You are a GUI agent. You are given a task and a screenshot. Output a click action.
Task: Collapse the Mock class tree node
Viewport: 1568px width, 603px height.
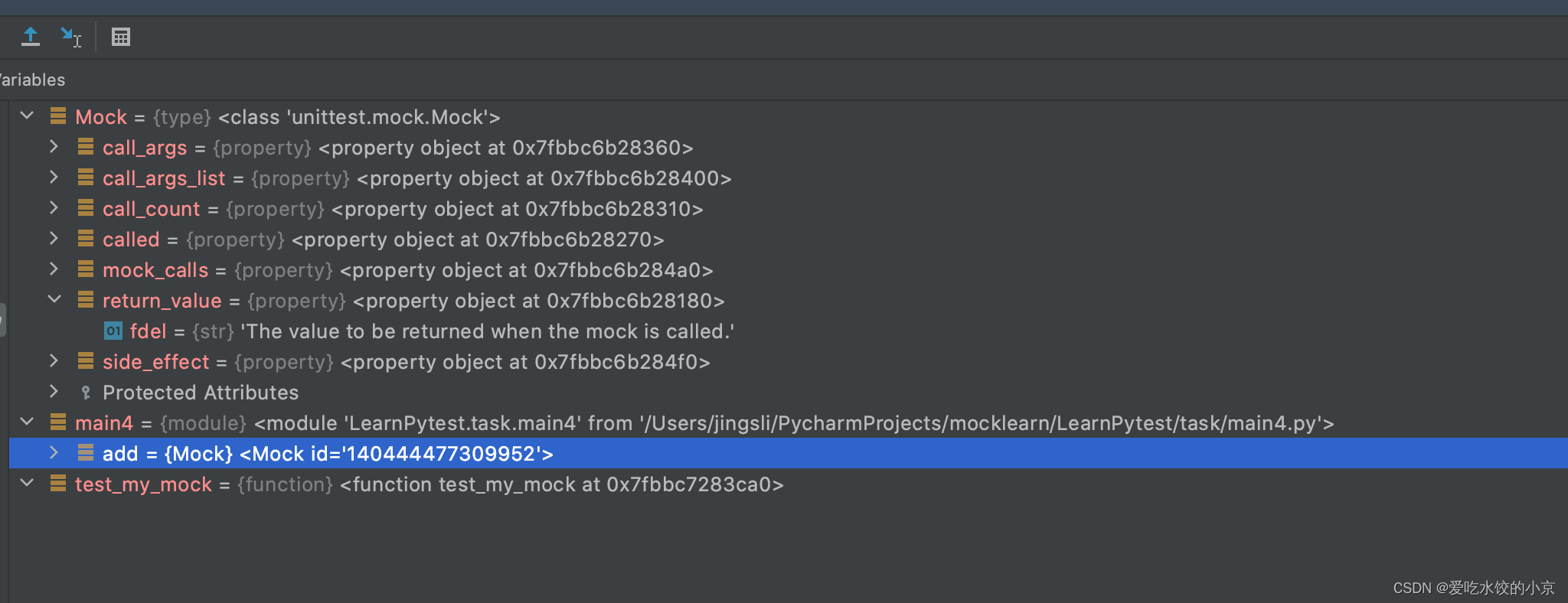click(27, 116)
